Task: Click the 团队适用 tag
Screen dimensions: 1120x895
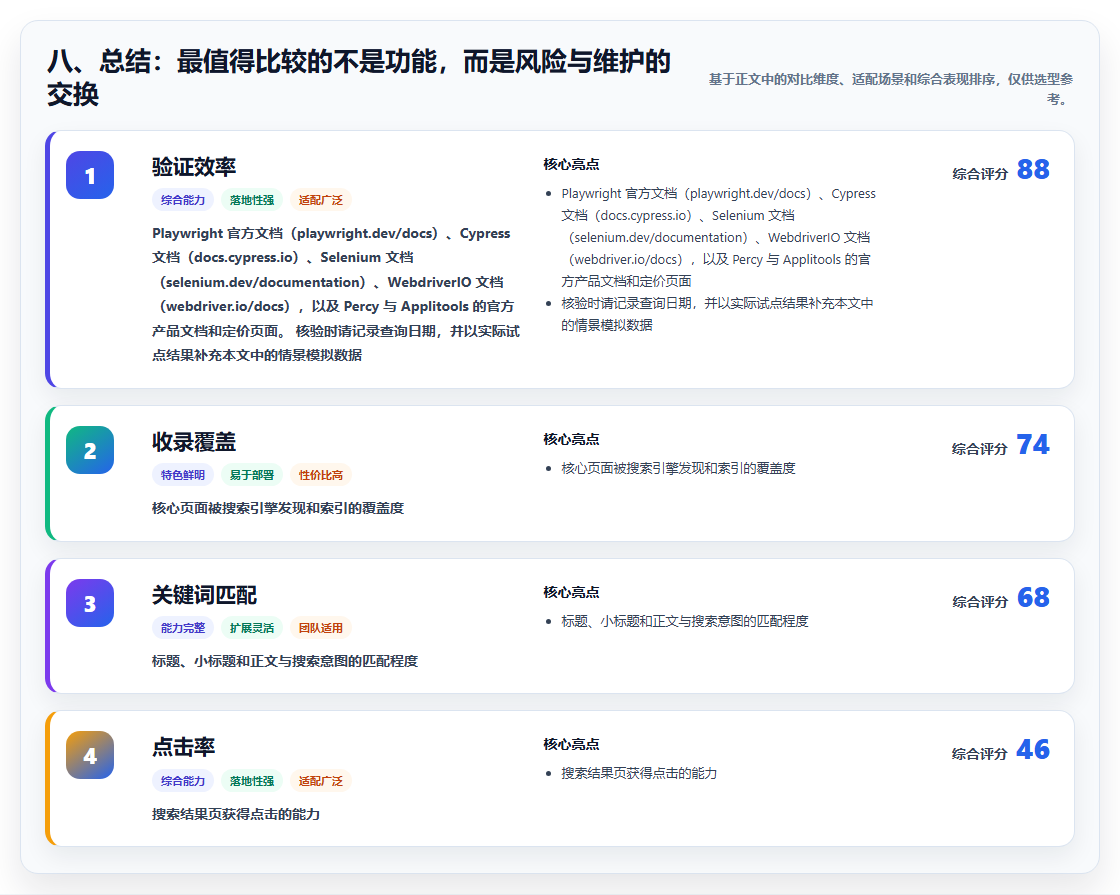Action: coord(321,628)
